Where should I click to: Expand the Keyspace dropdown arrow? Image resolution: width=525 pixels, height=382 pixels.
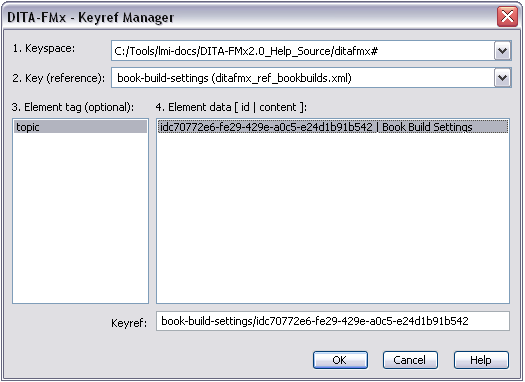pos(502,51)
